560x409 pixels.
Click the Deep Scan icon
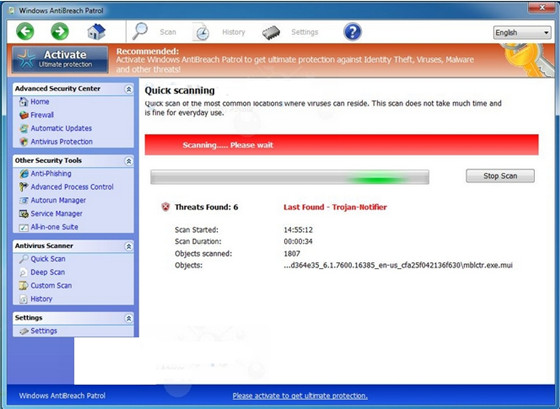[x=24, y=273]
